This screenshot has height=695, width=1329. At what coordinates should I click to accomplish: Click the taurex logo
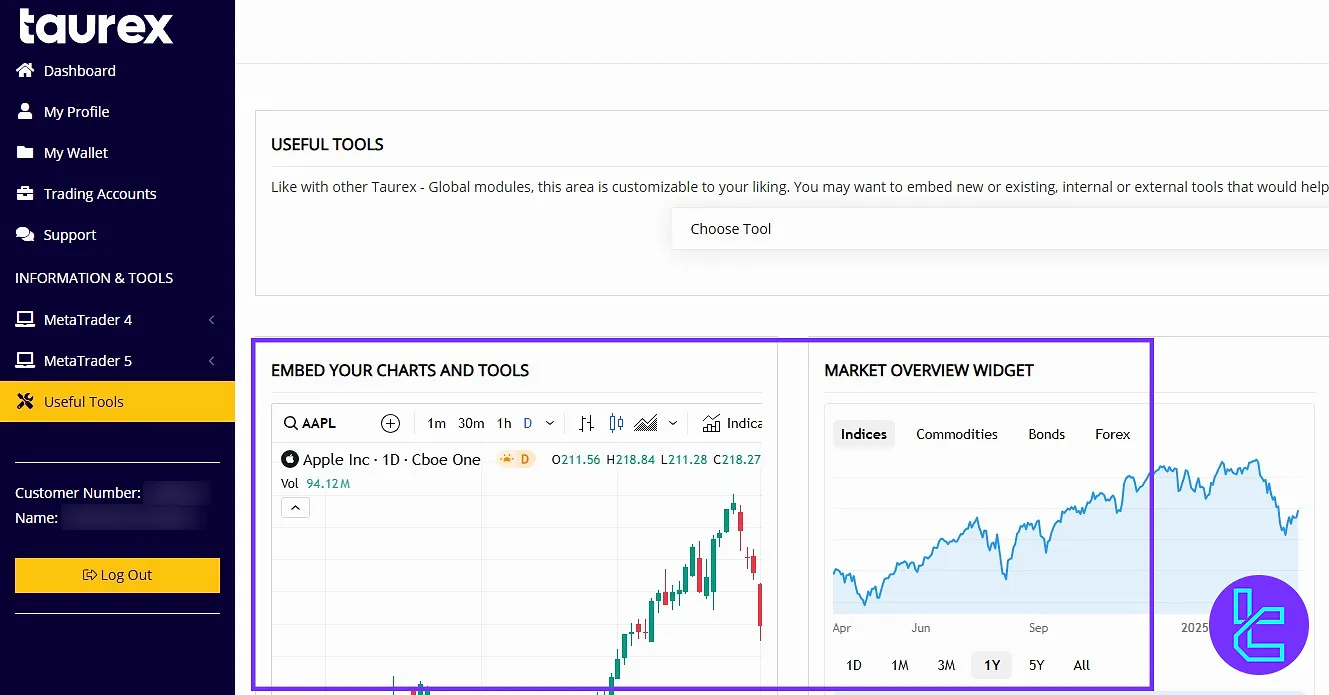[x=96, y=26]
